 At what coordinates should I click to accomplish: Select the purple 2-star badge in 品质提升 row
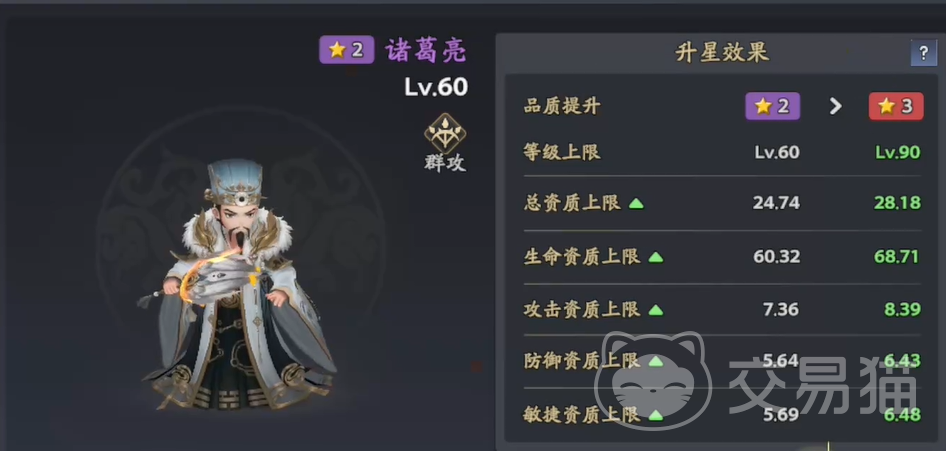(x=772, y=106)
